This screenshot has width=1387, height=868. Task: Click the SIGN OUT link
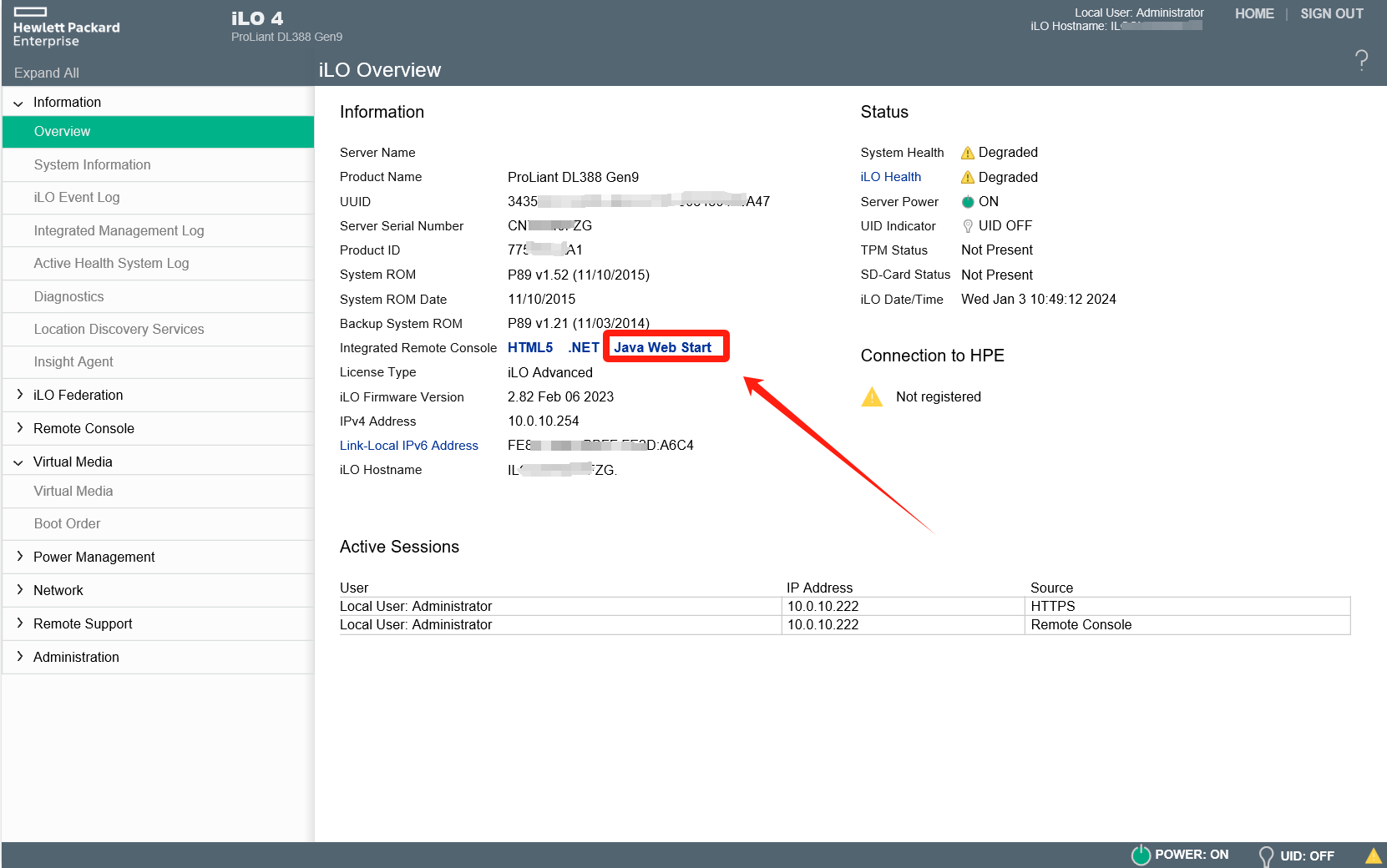coord(1331,13)
